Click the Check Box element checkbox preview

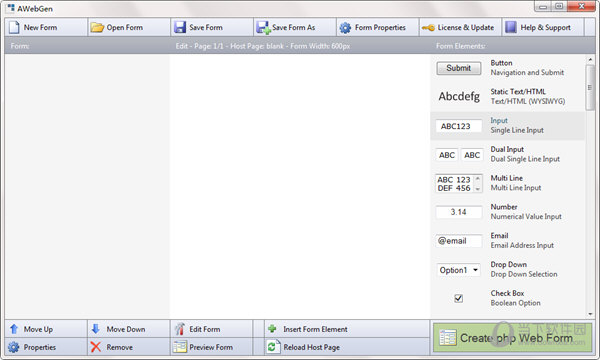point(458,298)
